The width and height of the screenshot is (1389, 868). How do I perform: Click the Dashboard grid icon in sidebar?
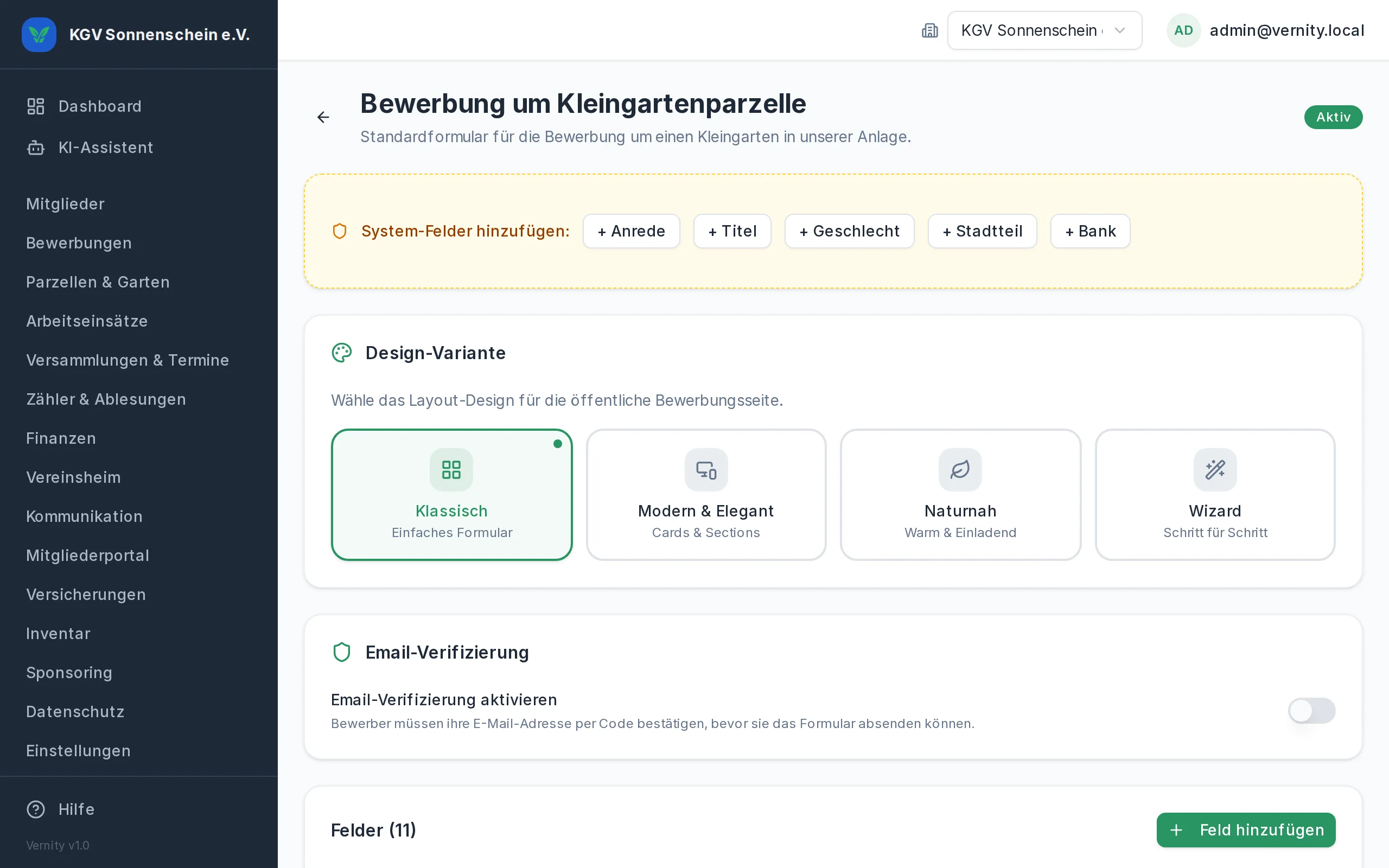[36, 106]
